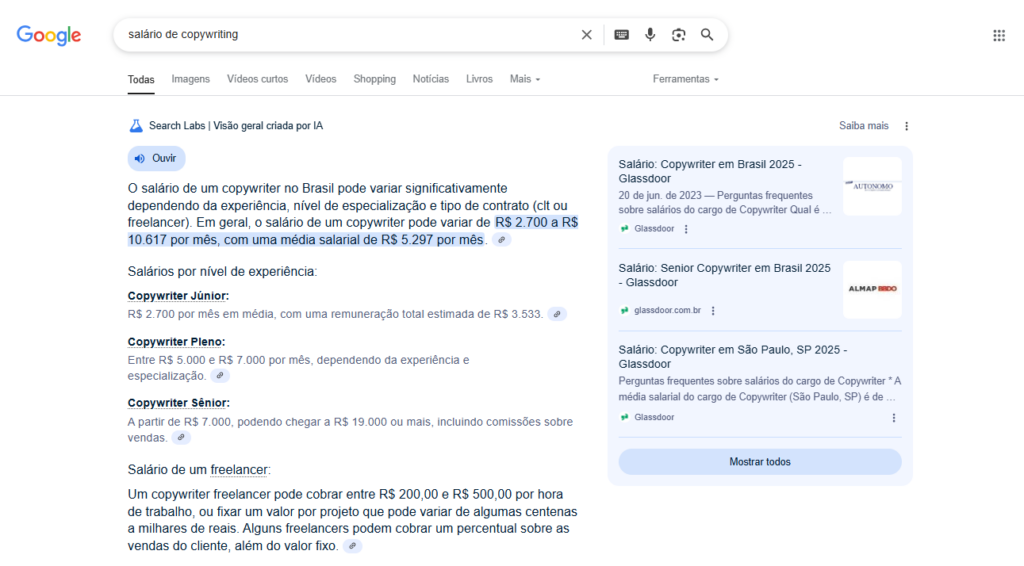Open Google Lens image search

point(679,35)
